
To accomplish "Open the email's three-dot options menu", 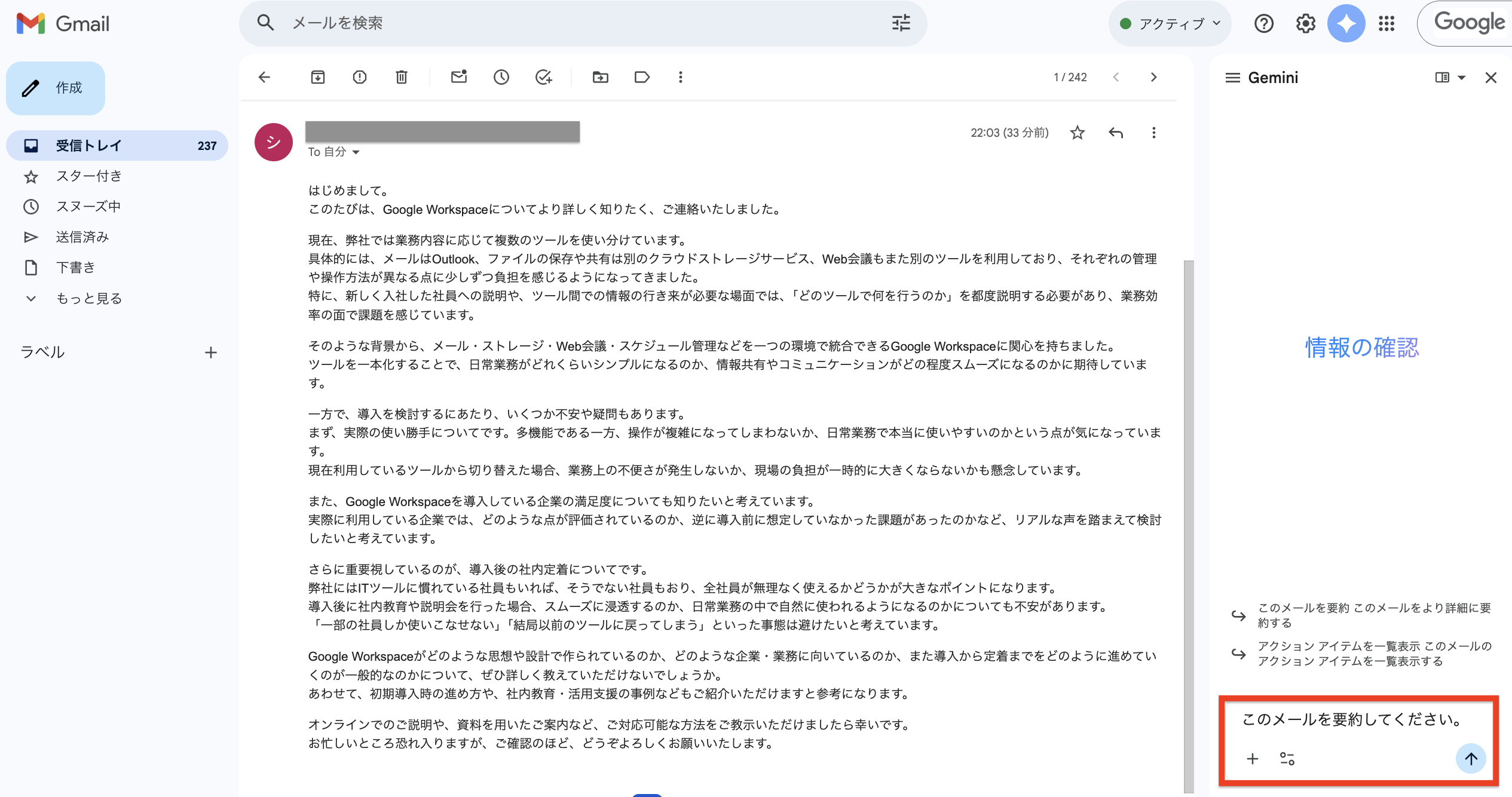I will click(x=1153, y=133).
